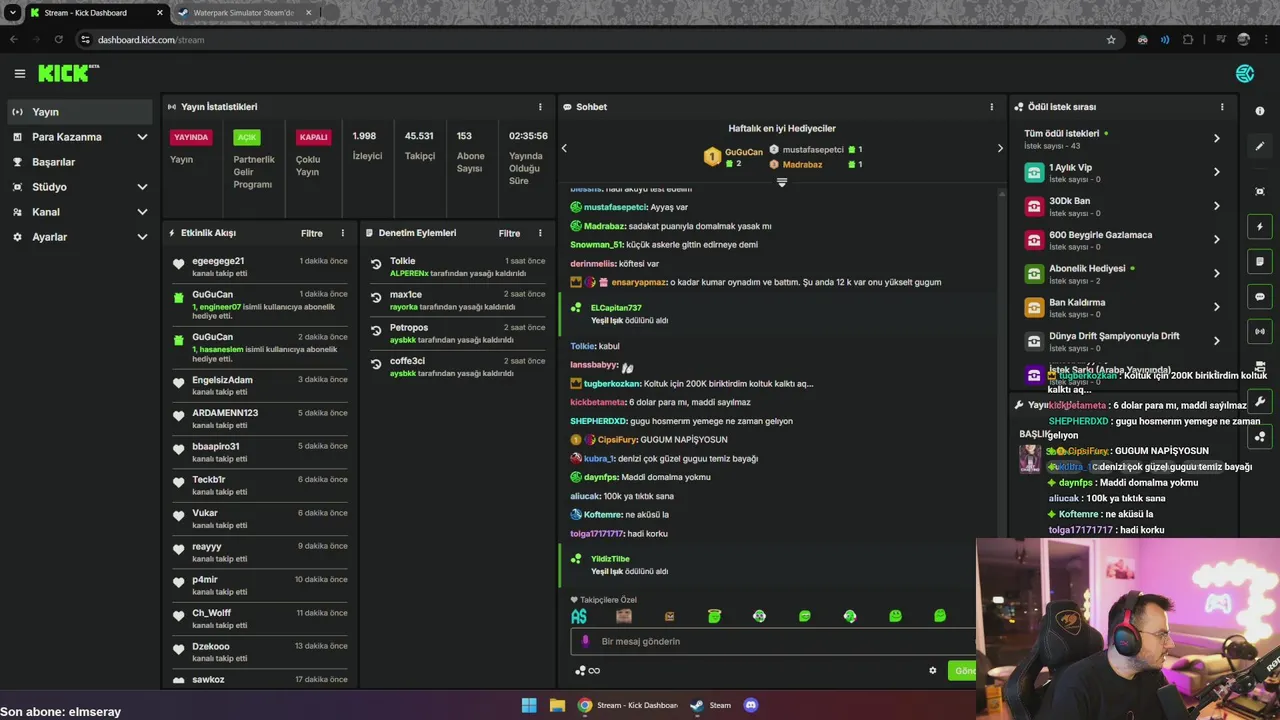The image size is (1280, 720).
Task: Open tugberkozkan's username in chat
Action: click(x=613, y=383)
